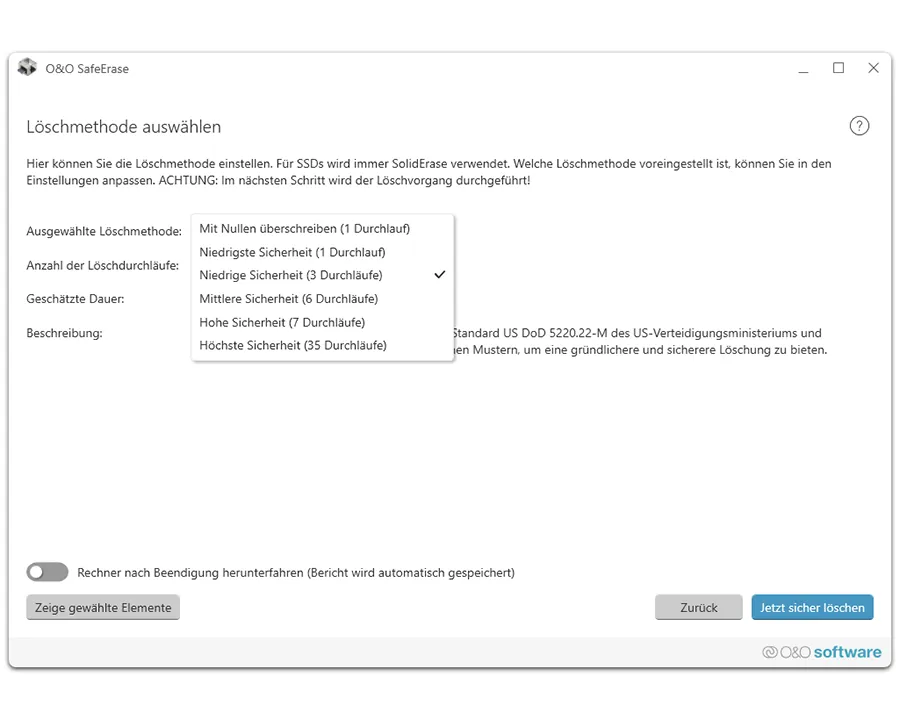Close the O&O SafeErase window
900x720 pixels.
[874, 68]
